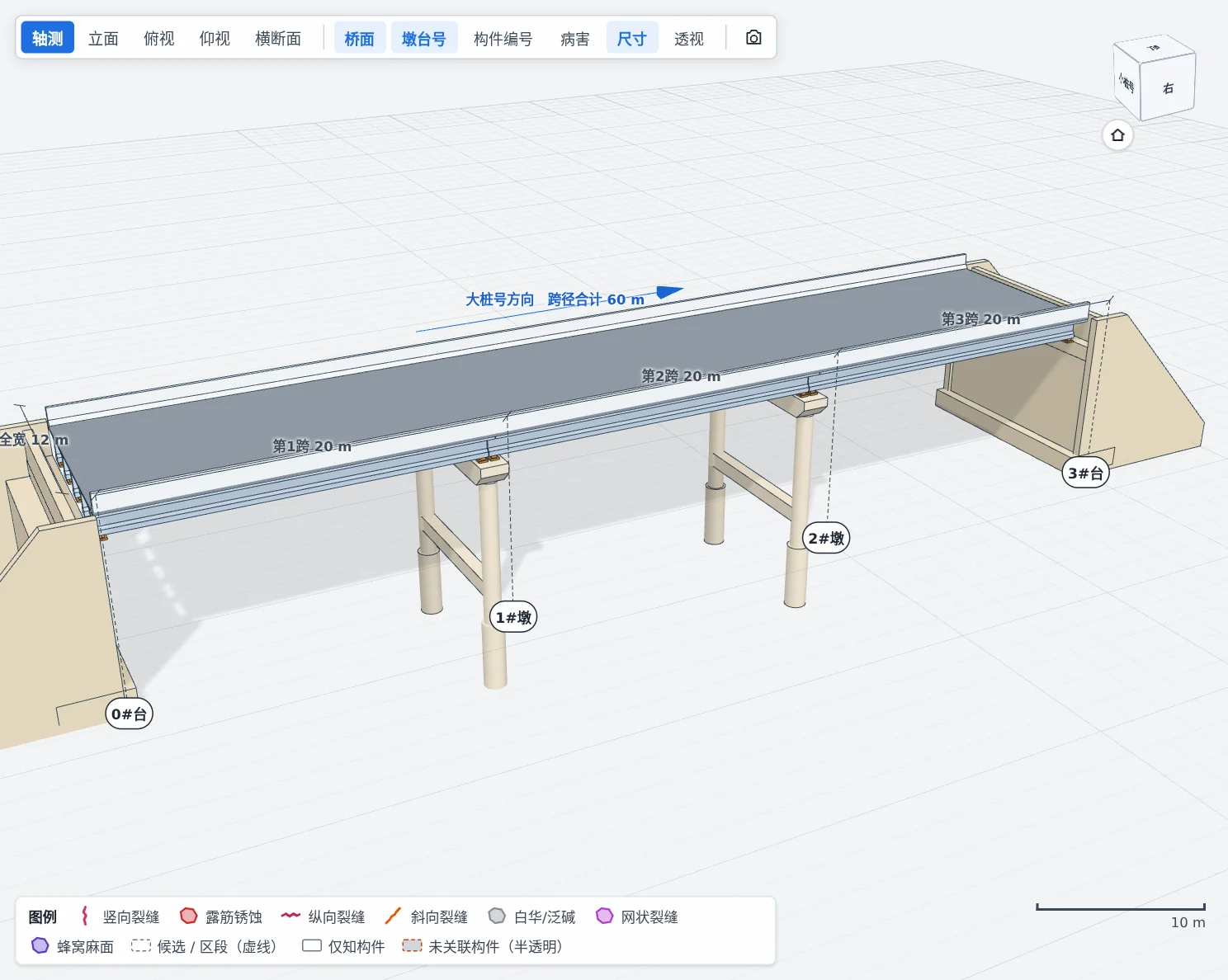
Task: Toggle the 透视 perspective mode
Action: [688, 38]
